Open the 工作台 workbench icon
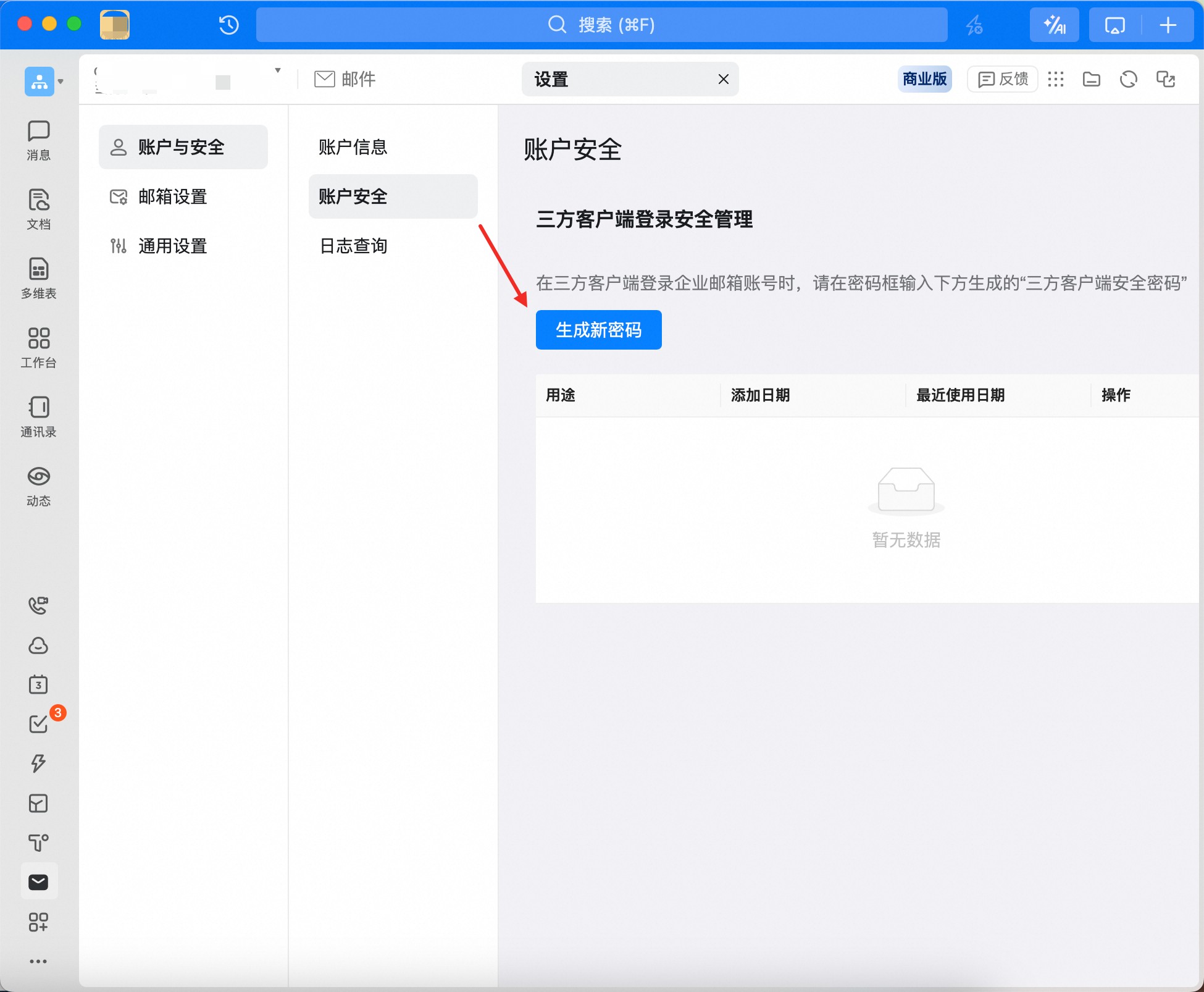This screenshot has width=1204, height=992. (x=38, y=348)
